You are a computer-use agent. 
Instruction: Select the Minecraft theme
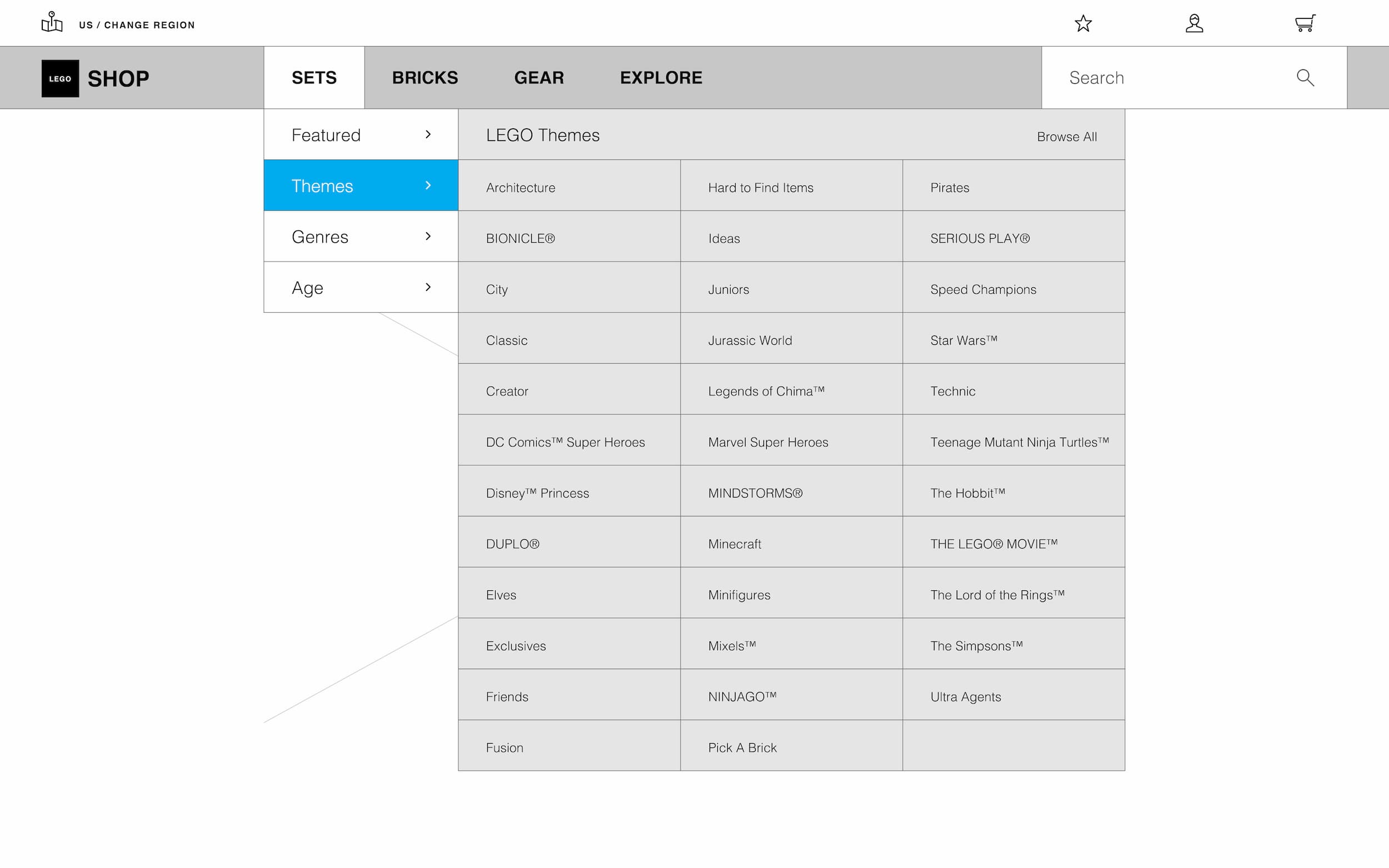coord(735,544)
